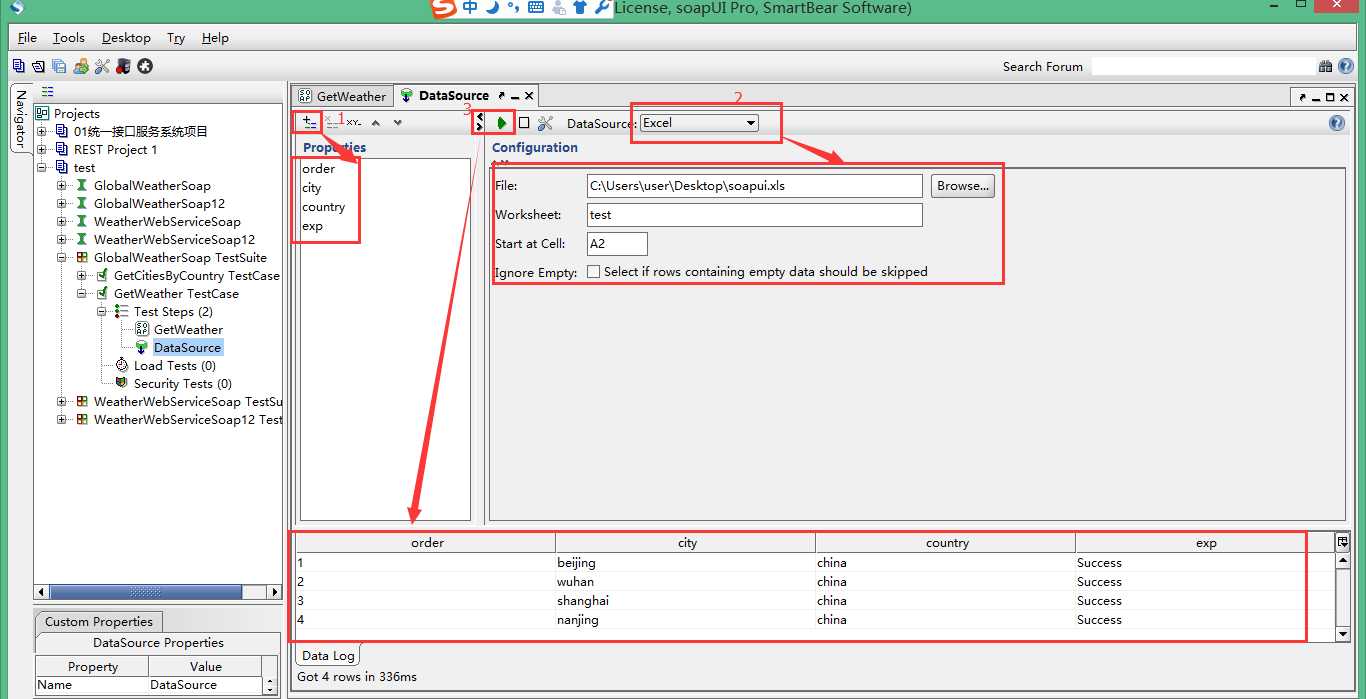The width and height of the screenshot is (1366, 699).
Task: Close the DataSource tab with X
Action: (529, 96)
